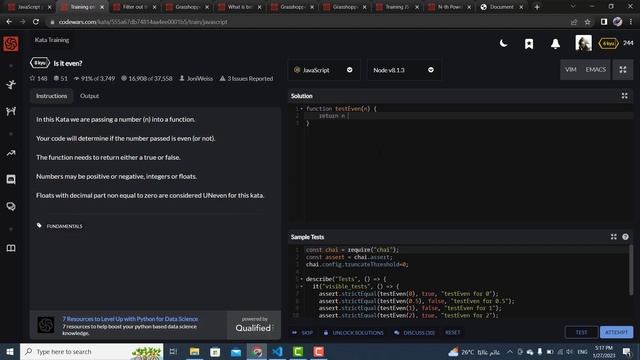Click the 51 collections icon
640x360 pixels.
click(56, 78)
